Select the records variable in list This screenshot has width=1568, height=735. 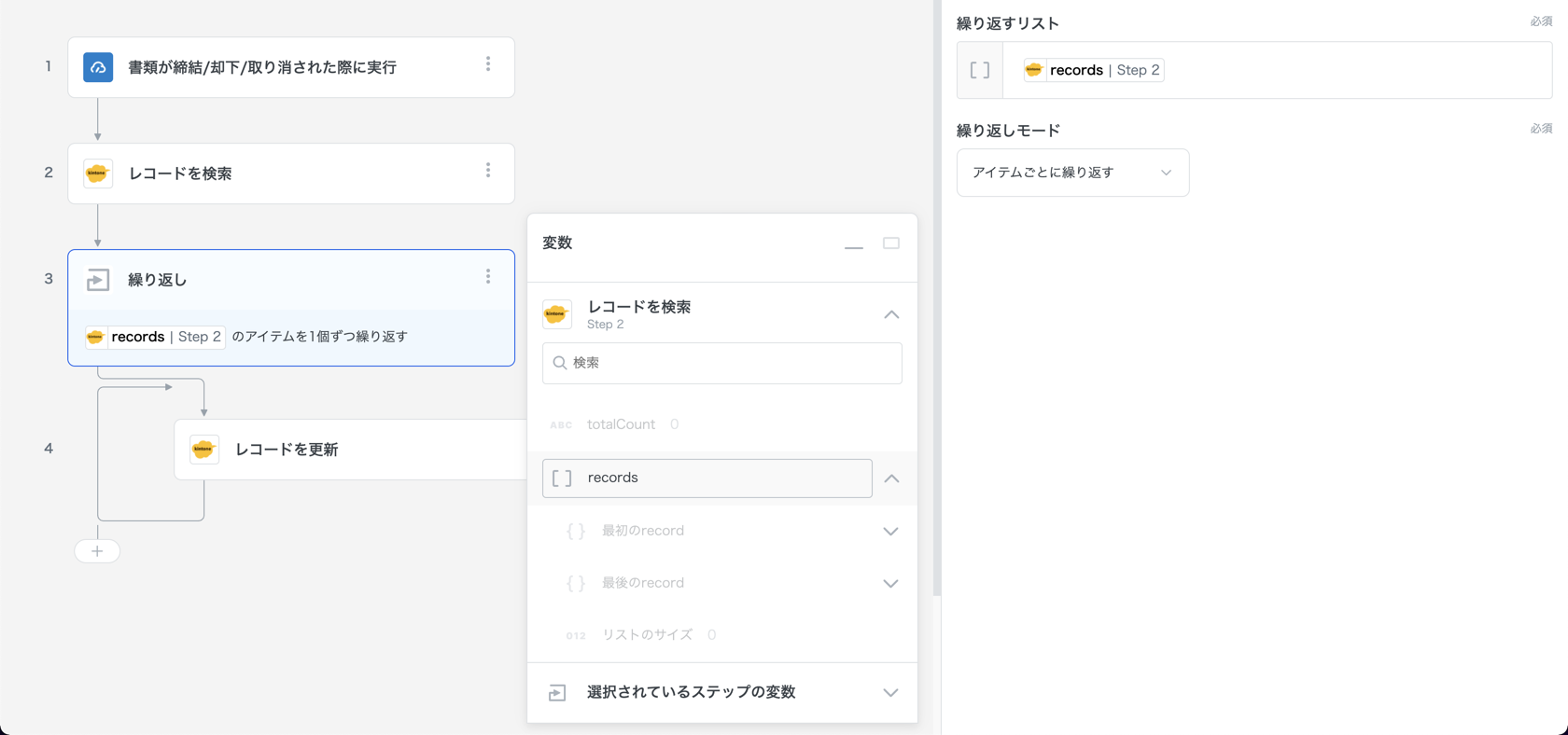(707, 478)
